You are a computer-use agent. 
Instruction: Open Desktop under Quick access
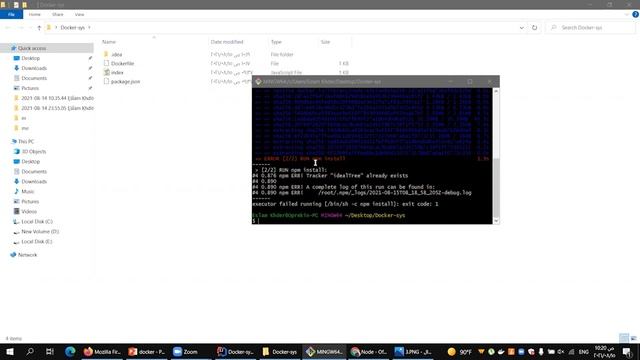tap(31, 58)
